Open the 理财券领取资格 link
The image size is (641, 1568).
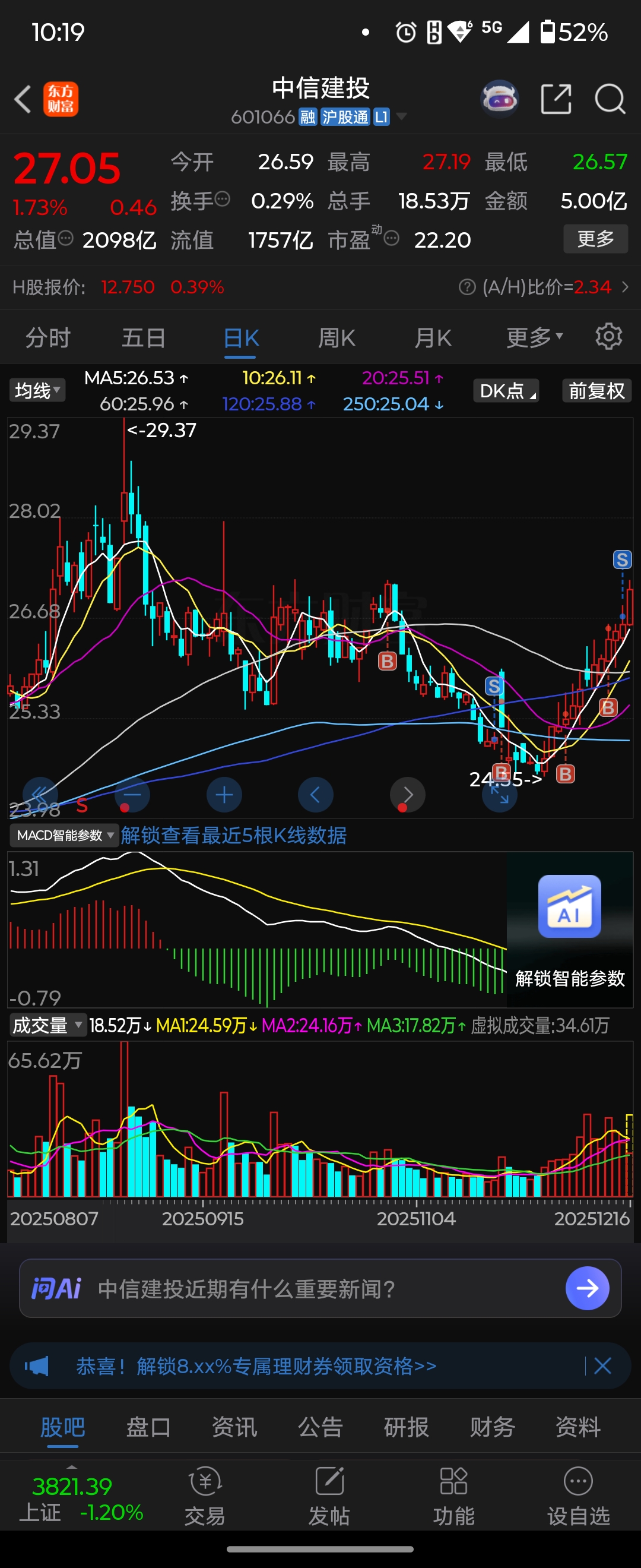pyautogui.click(x=256, y=1366)
